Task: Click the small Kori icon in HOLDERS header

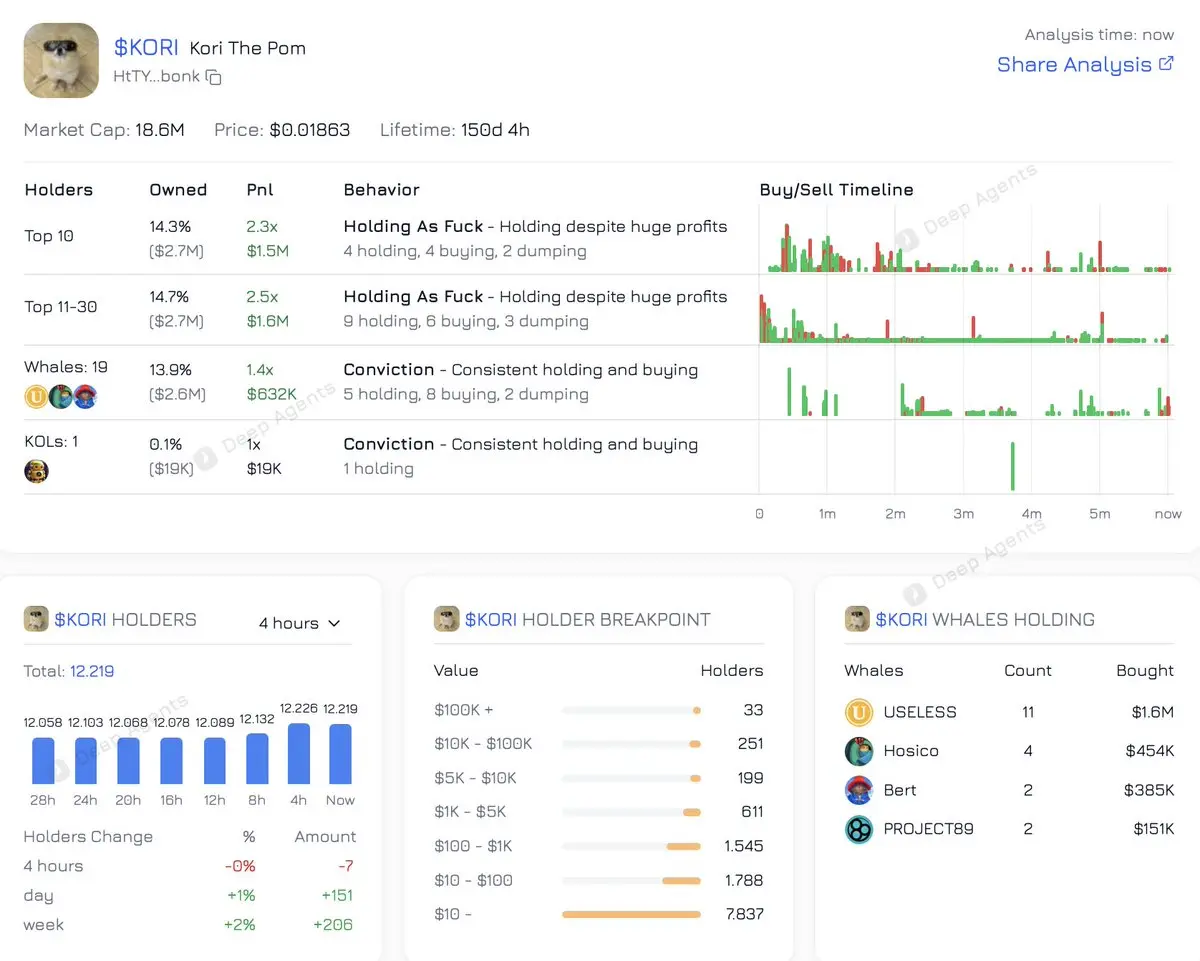Action: coord(36,619)
